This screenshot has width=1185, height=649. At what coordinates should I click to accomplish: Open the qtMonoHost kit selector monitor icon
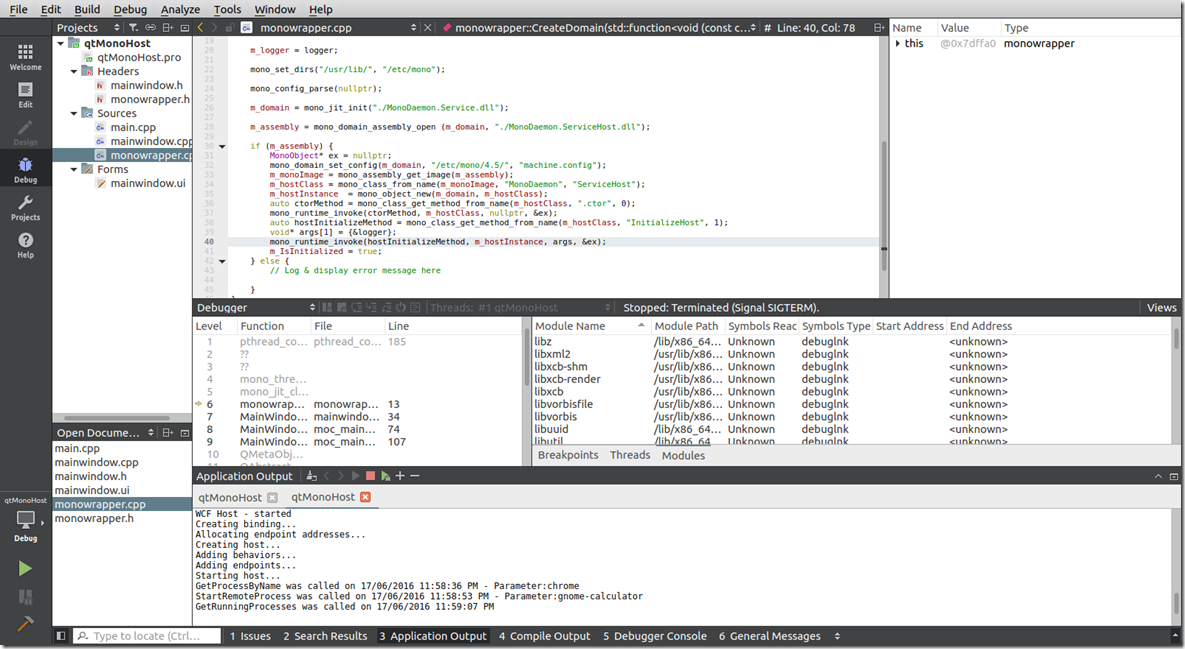[x=25, y=519]
